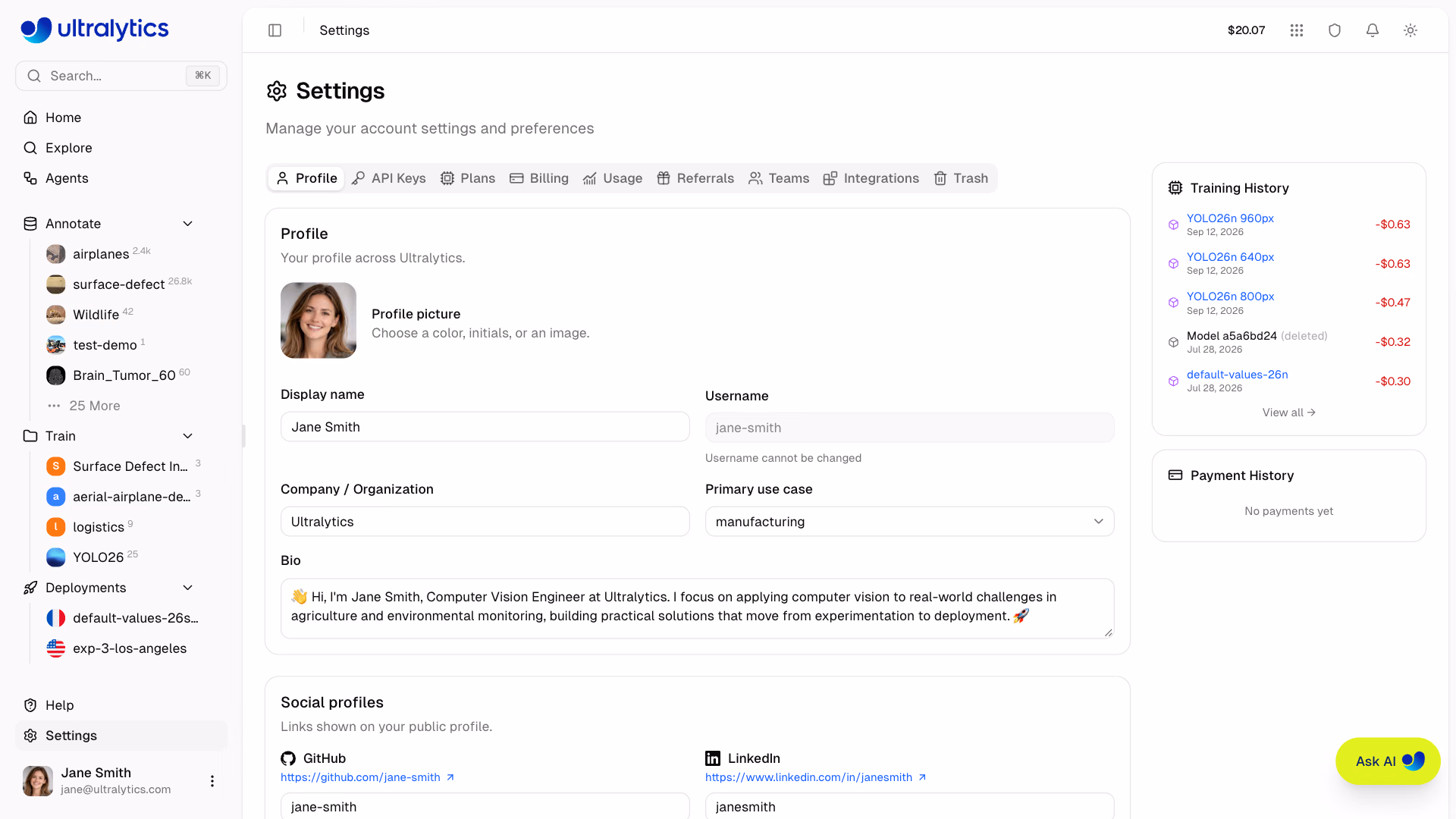Click the profile picture to change it
Screen dimensions: 1456x819
[318, 321]
